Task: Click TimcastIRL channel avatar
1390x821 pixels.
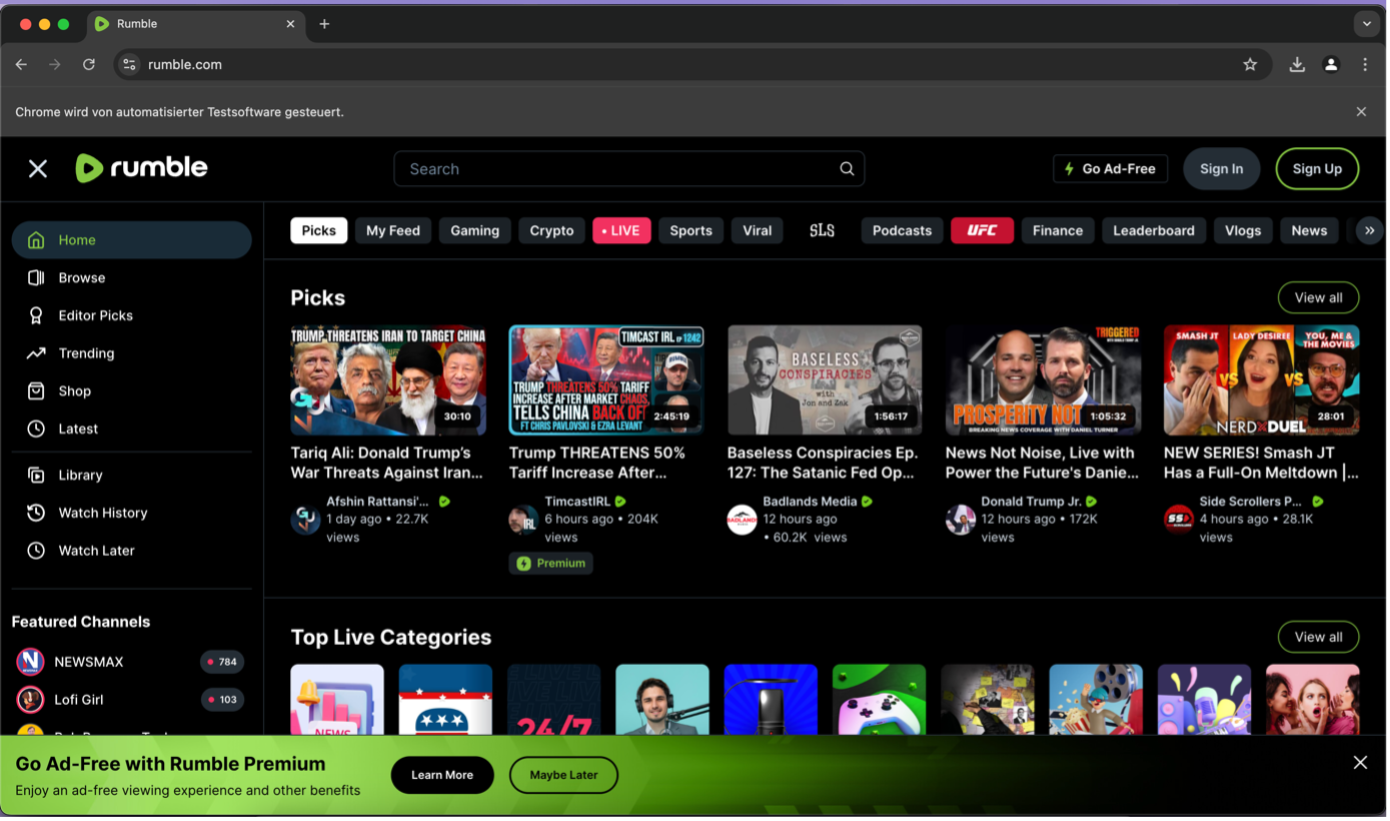Action: (x=523, y=520)
